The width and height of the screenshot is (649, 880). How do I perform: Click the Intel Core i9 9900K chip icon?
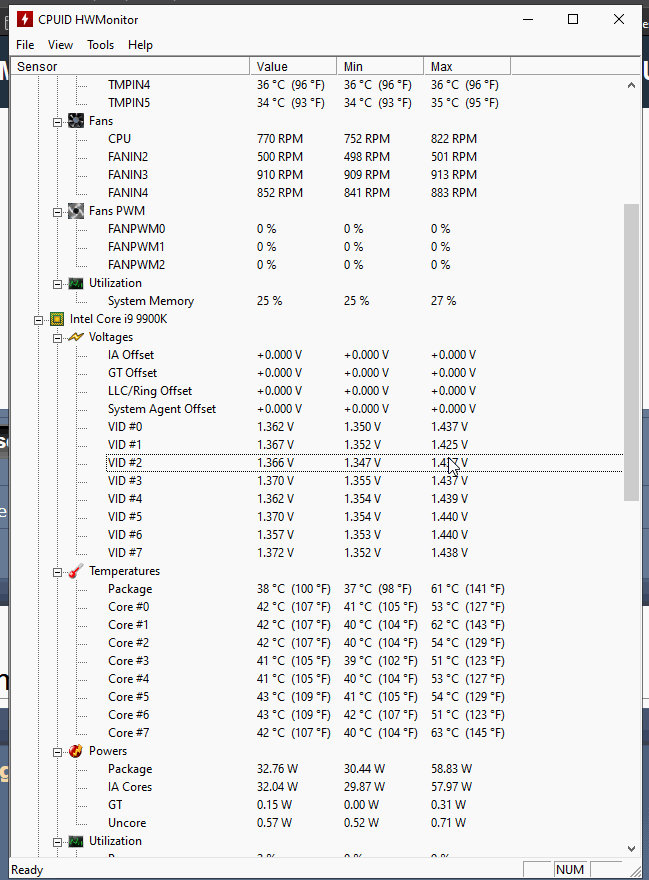[x=57, y=319]
